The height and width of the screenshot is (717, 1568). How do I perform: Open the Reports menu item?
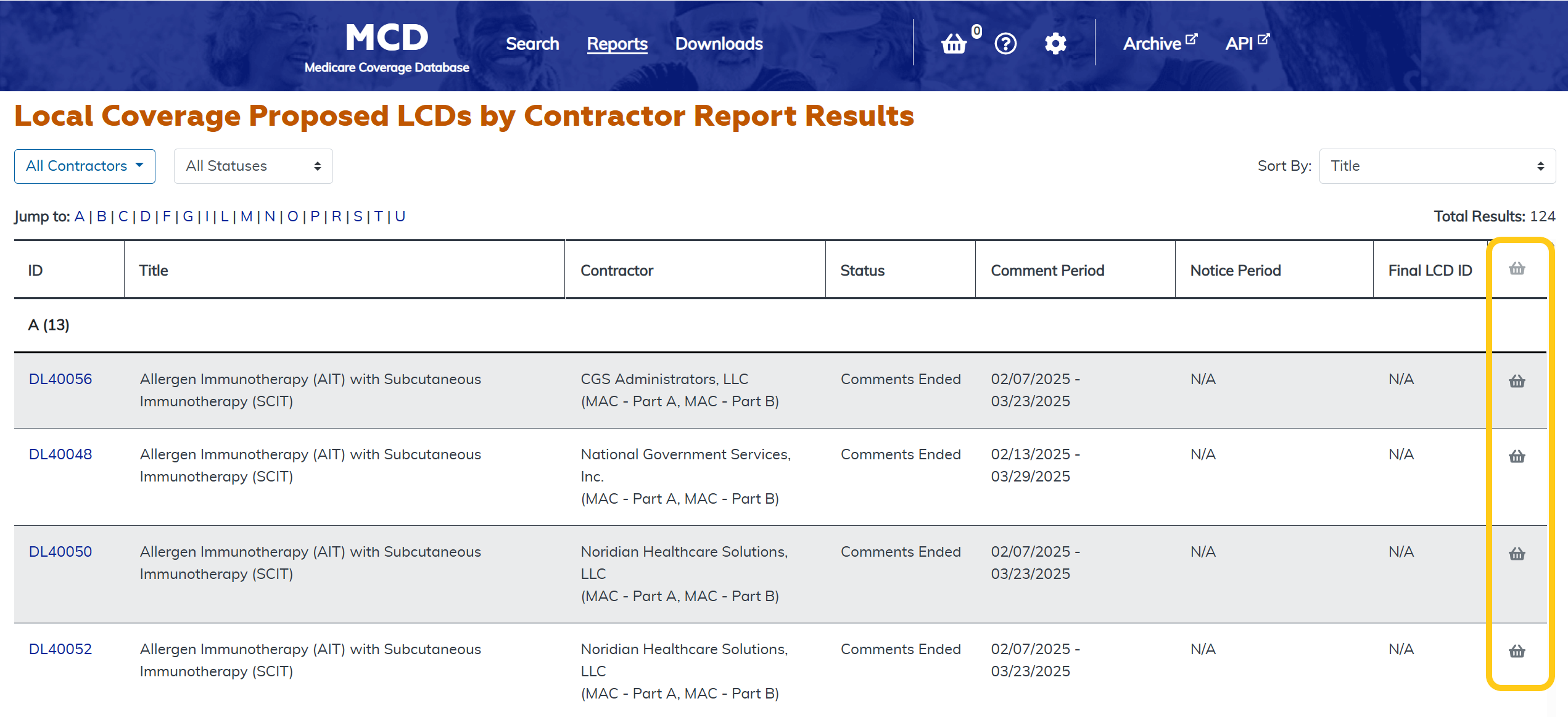[x=617, y=44]
